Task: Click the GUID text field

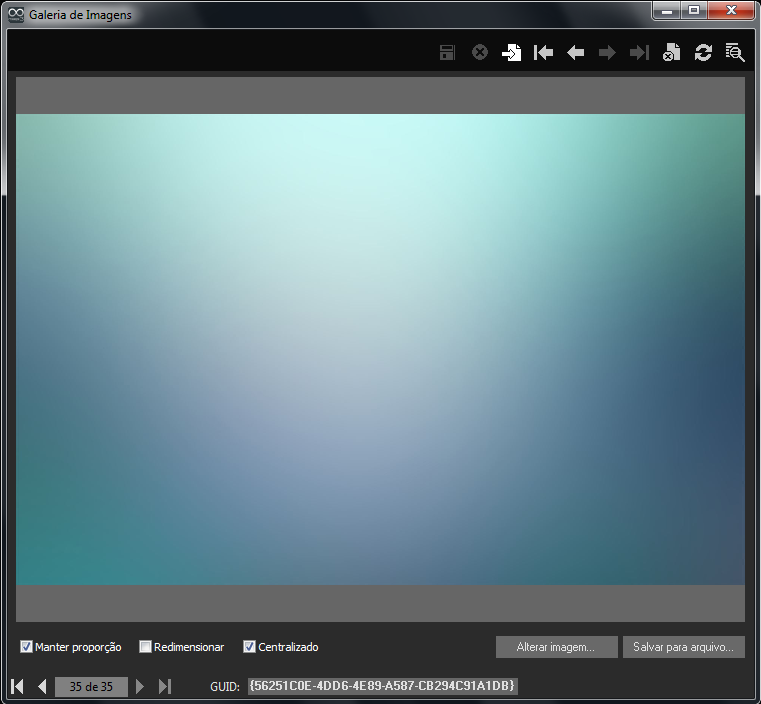Action: (382, 686)
